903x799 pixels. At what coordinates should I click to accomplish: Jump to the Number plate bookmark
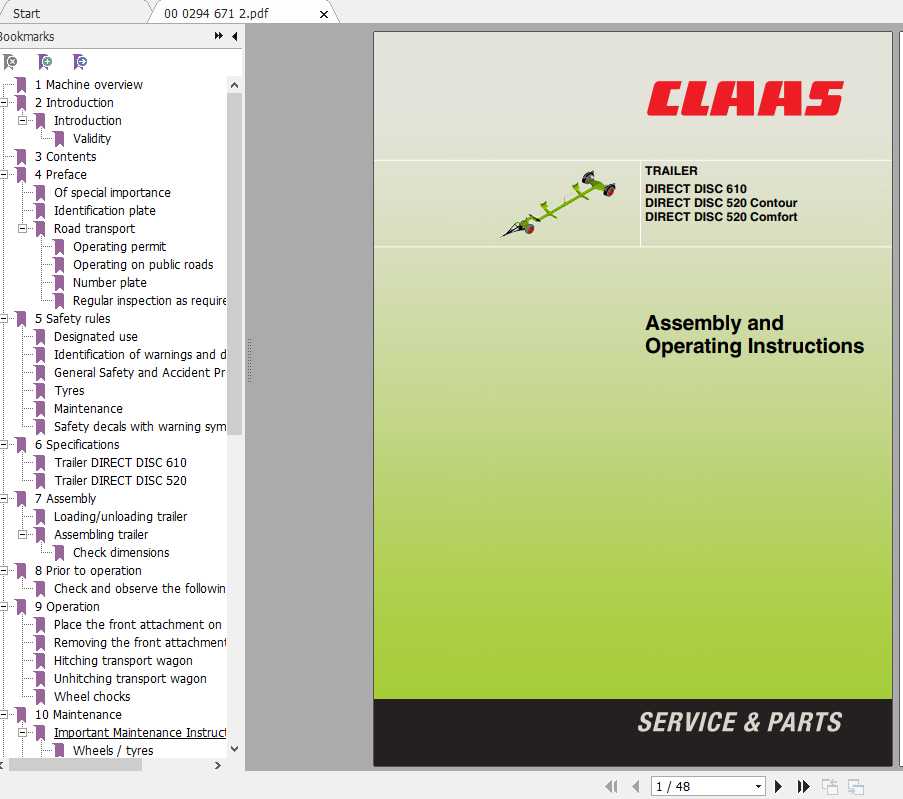tap(109, 283)
